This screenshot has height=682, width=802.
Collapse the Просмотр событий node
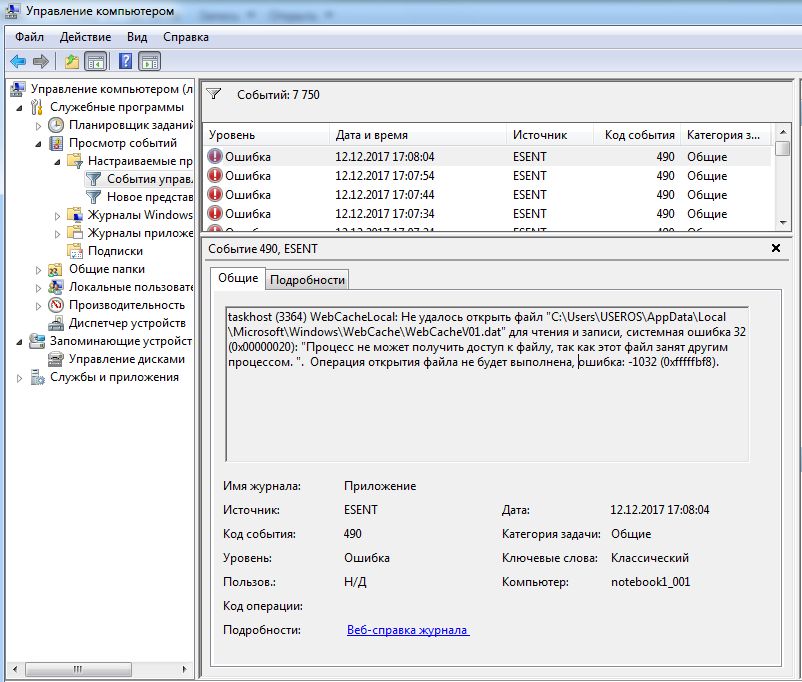click(x=39, y=144)
